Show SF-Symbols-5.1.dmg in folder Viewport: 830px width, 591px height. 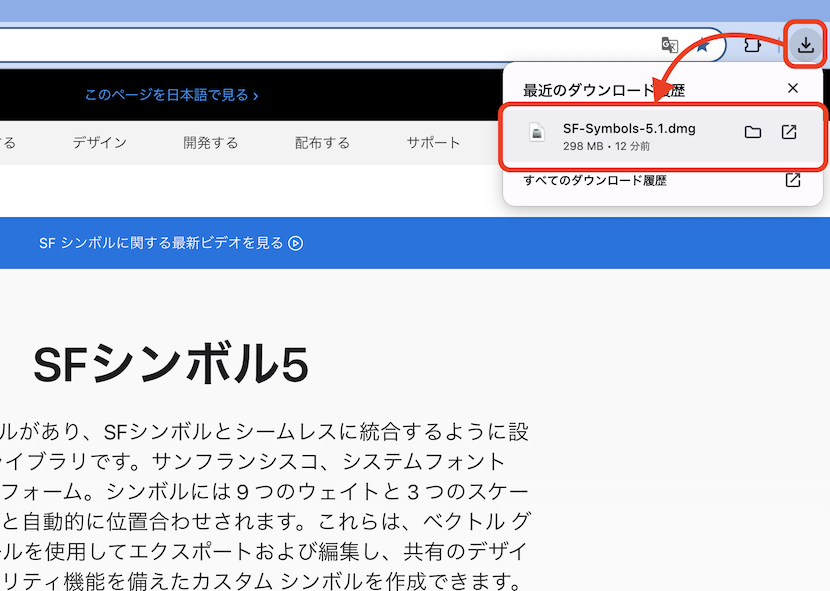coord(753,132)
